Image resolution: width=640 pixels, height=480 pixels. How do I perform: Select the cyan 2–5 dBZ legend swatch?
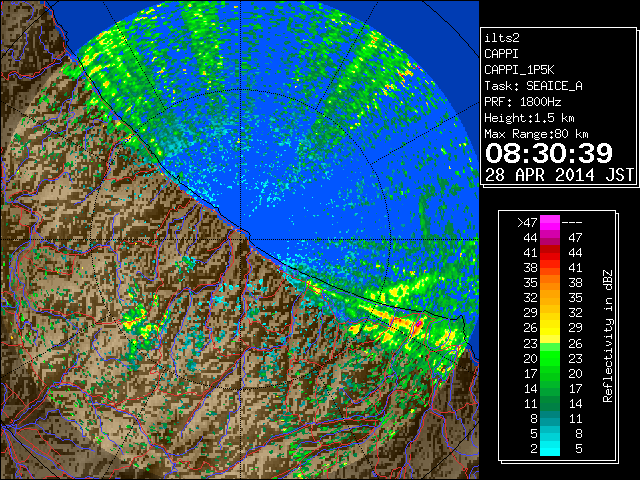point(550,448)
